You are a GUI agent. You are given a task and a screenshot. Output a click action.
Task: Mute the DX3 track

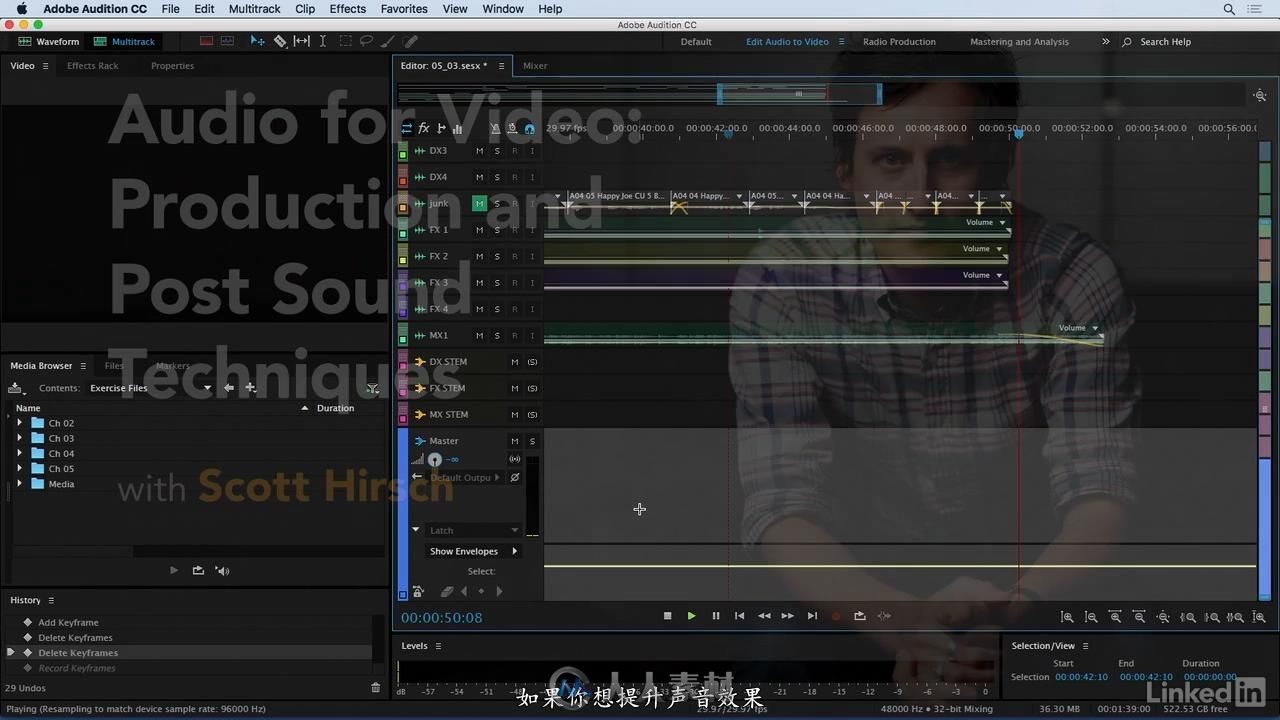tap(479, 151)
